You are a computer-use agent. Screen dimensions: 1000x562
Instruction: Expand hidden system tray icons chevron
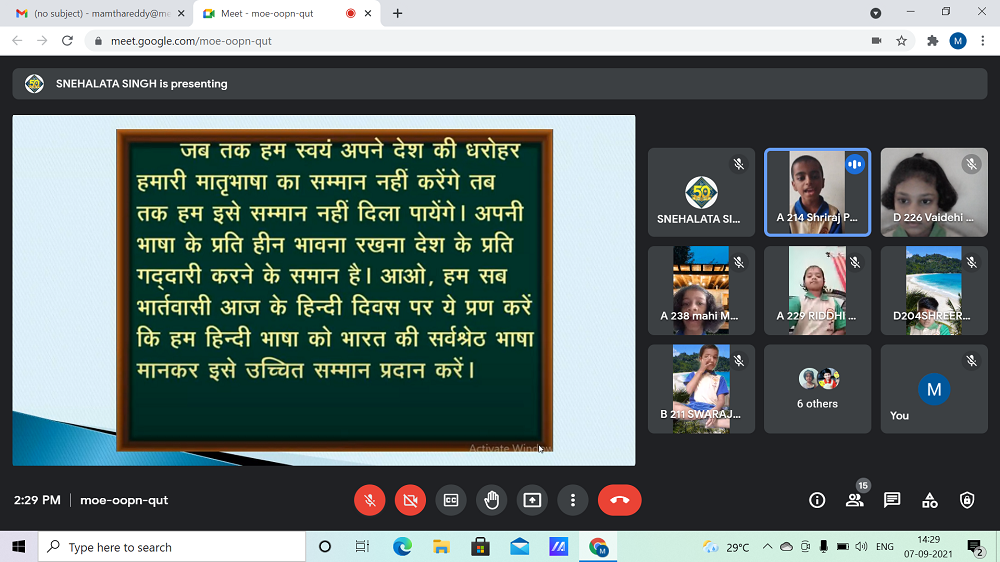tap(767, 547)
